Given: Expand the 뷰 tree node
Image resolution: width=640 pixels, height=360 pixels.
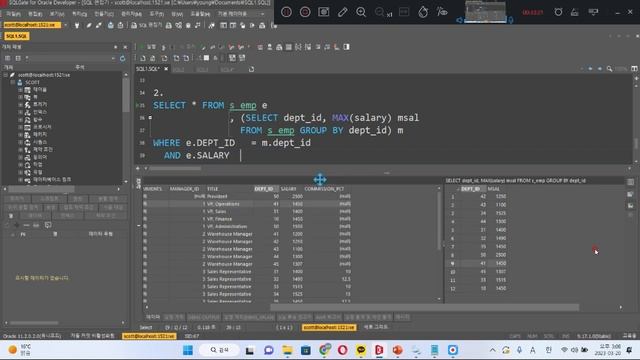Looking at the screenshot, I should tap(20, 97).
